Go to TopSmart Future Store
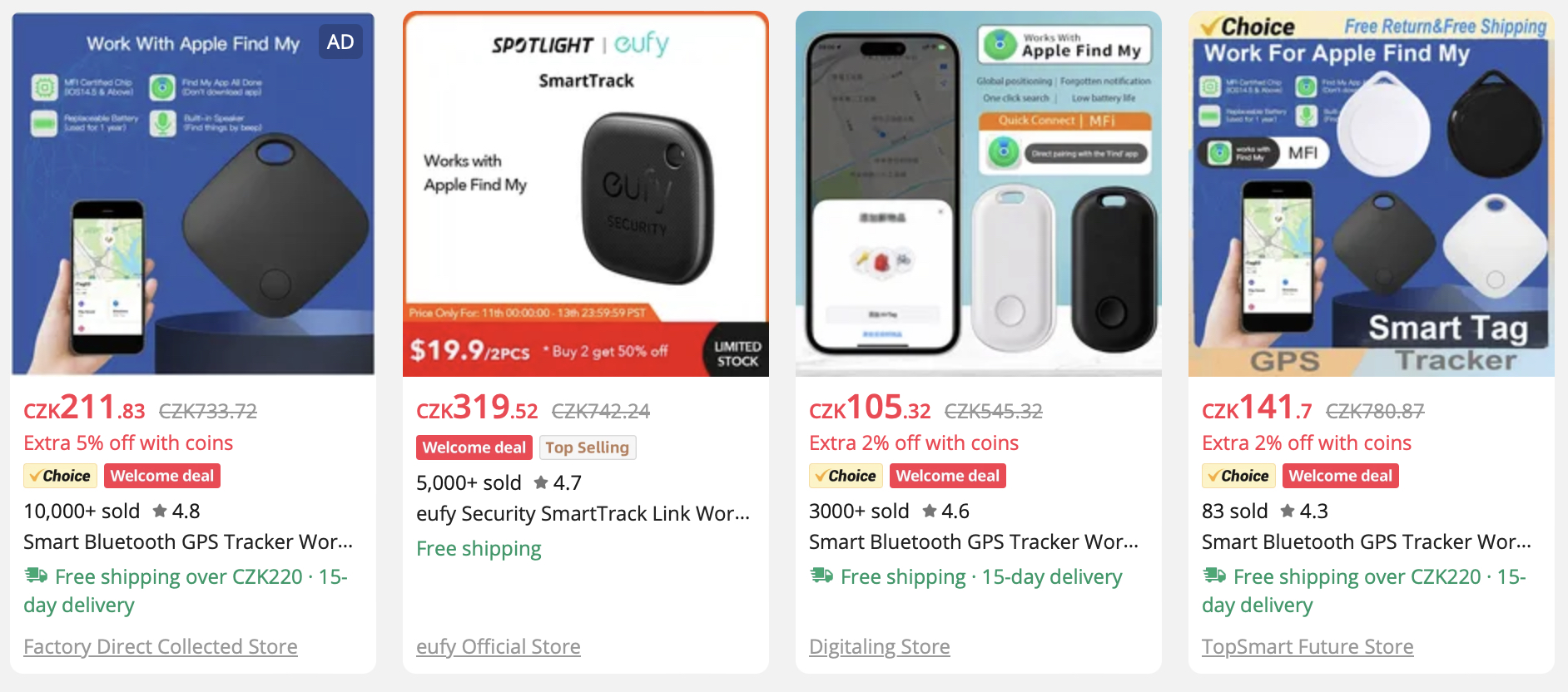 [x=1307, y=646]
